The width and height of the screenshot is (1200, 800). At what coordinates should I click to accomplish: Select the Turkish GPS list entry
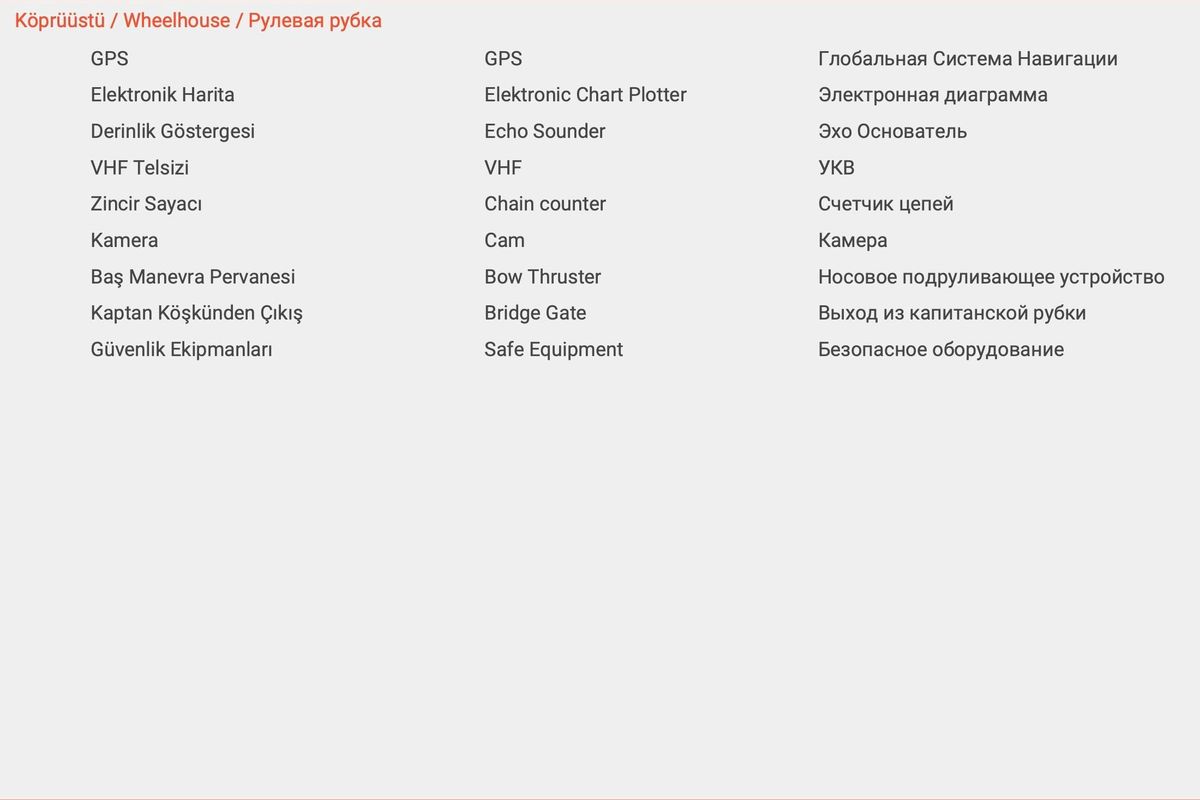click(109, 59)
